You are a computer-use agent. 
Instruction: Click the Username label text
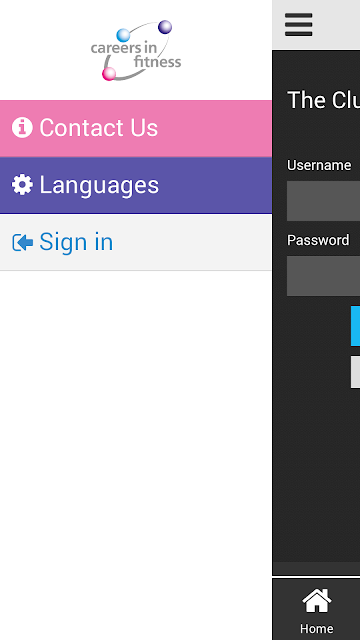pos(319,165)
